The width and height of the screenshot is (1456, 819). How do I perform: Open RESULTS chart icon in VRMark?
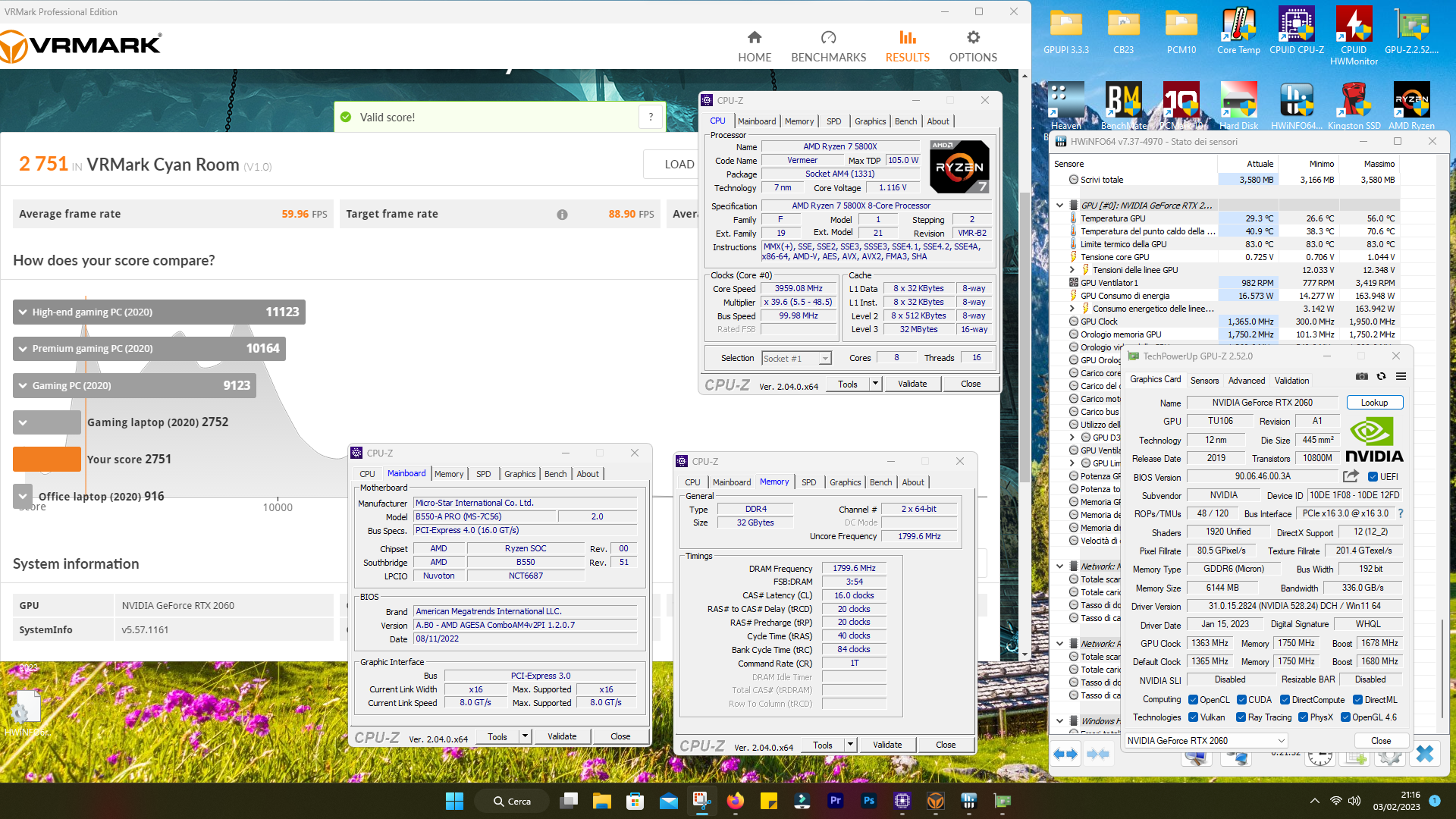(907, 37)
